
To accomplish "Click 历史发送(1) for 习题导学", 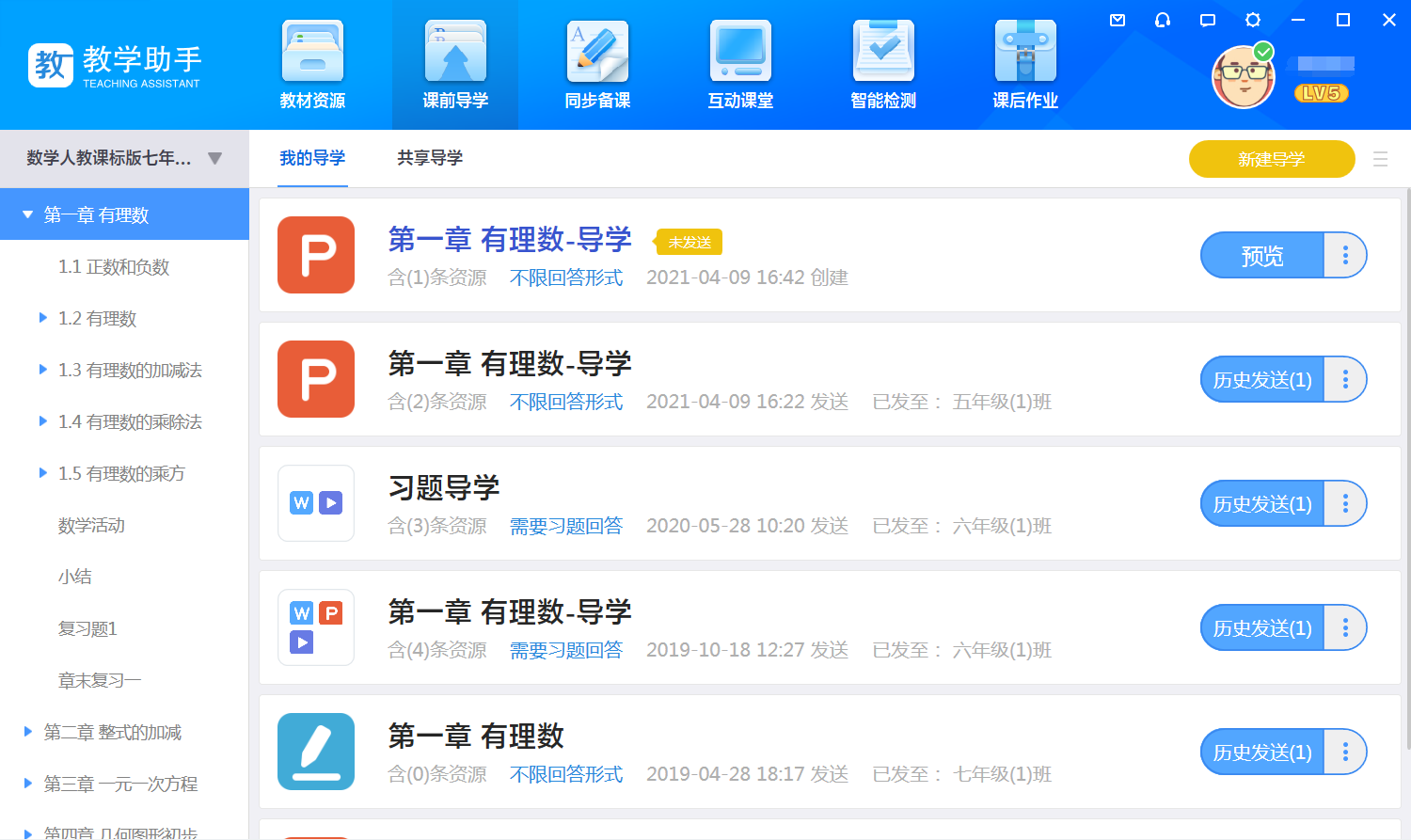I will coord(1261,503).
